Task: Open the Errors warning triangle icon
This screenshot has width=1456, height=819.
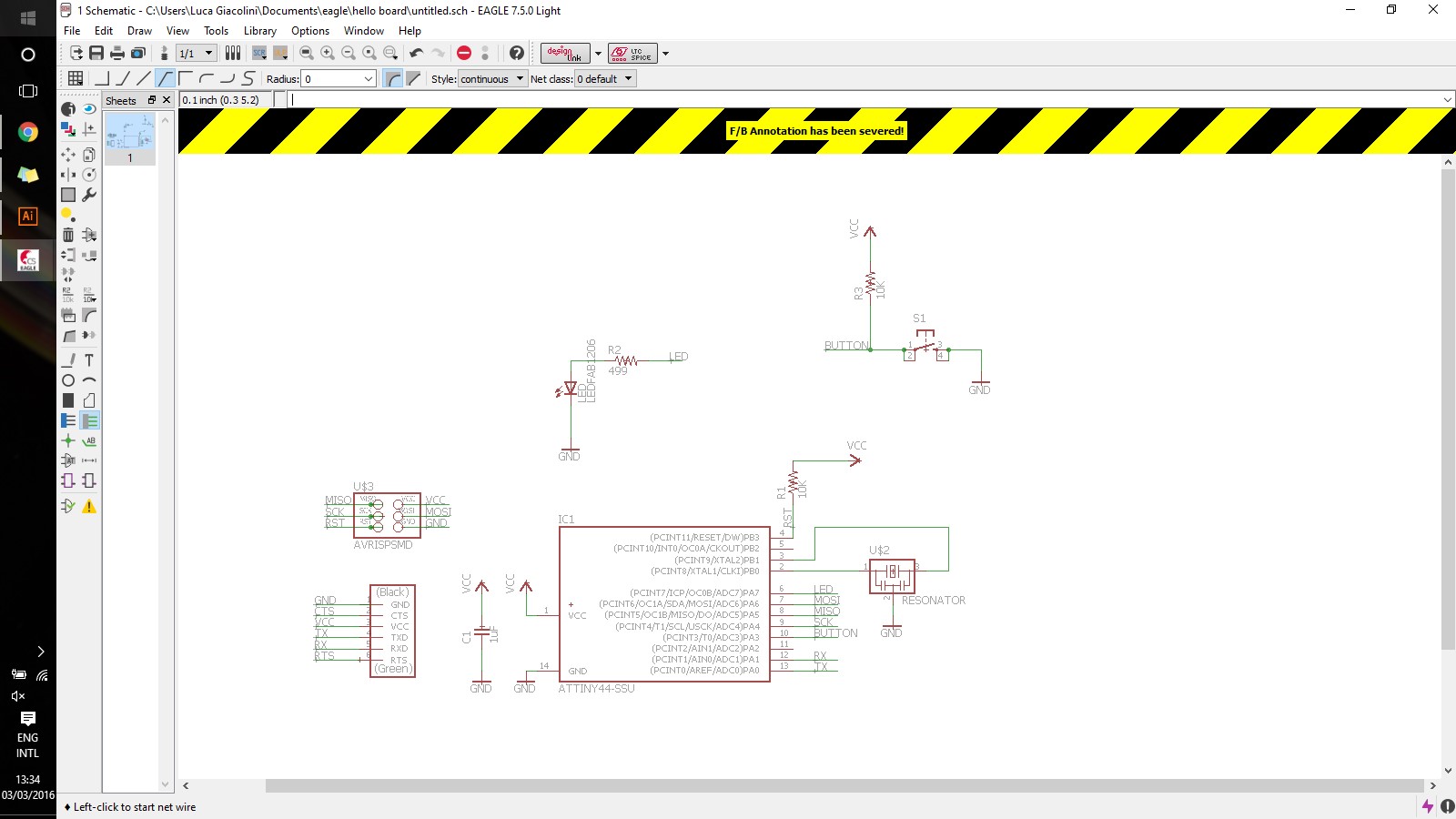Action: click(89, 506)
